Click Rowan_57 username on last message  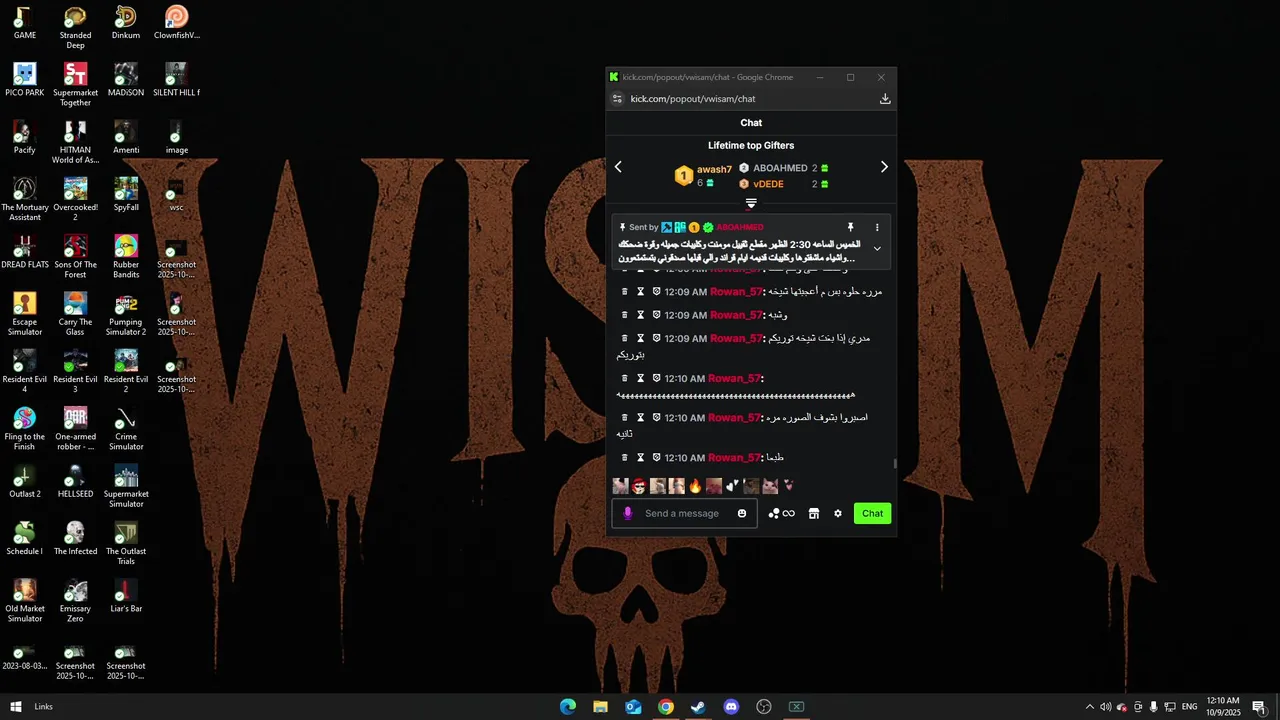click(734, 457)
